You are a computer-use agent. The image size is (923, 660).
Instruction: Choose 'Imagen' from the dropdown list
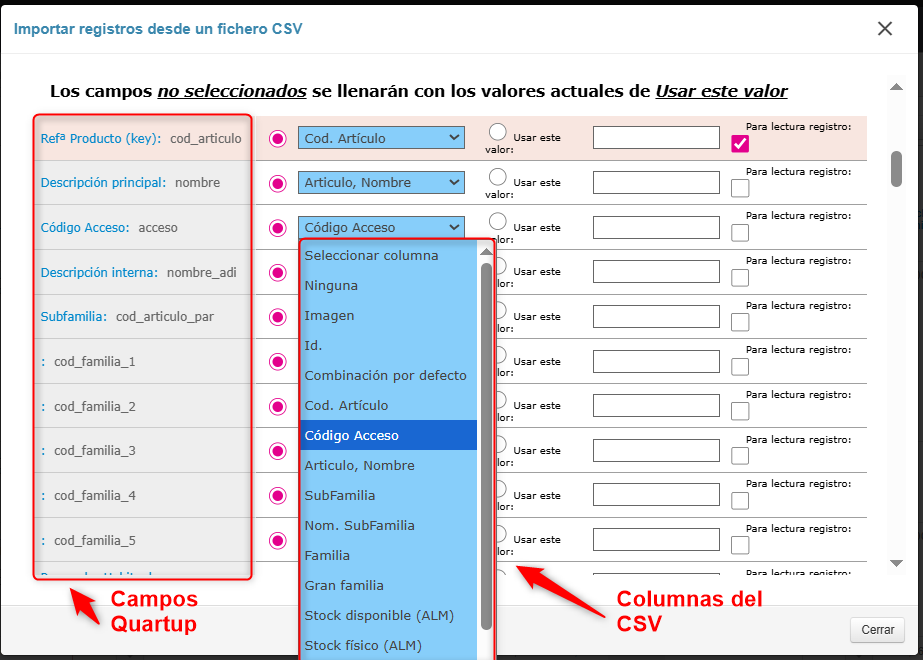coord(329,316)
